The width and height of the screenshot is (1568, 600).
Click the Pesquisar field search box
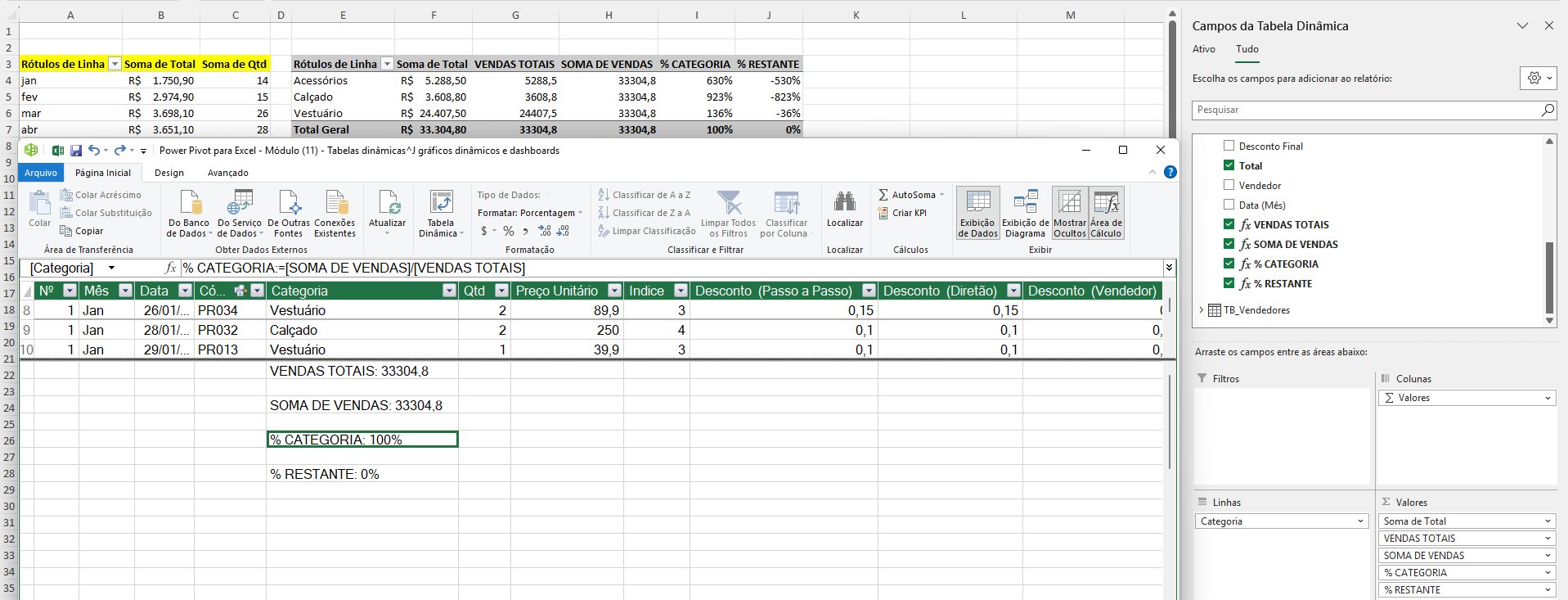[1366, 110]
